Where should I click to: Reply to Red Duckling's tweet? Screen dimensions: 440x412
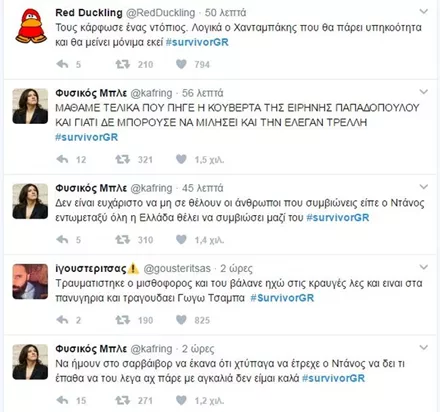(x=62, y=64)
